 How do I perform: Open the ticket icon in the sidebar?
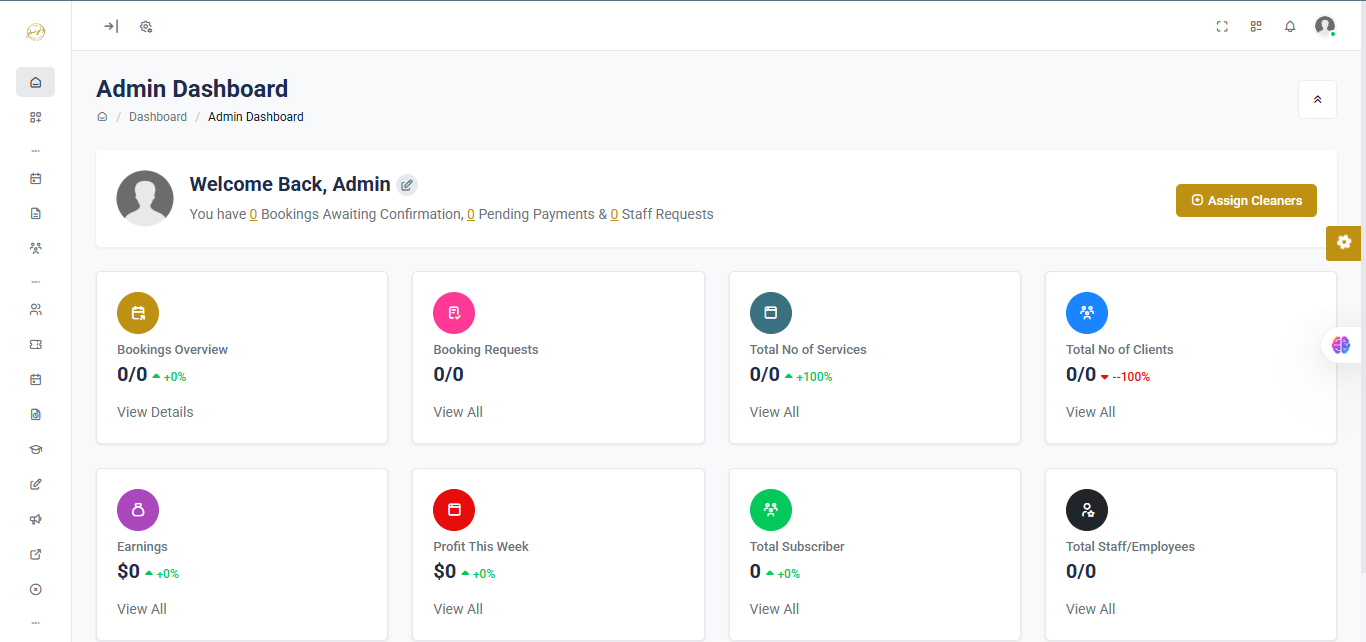[36, 345]
